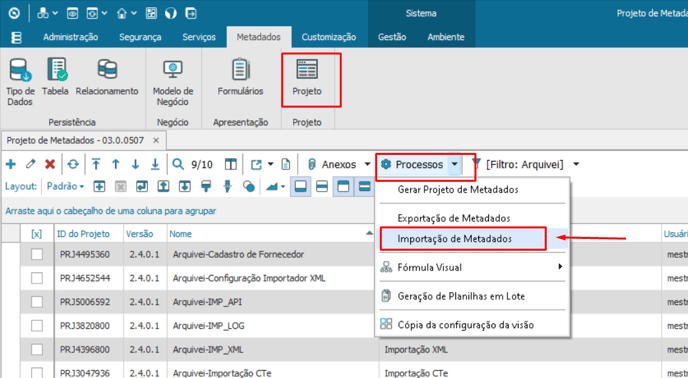Screen dimensions: 688x378
Task: Click the export arrow icon in the toolbar
Action: coord(256,165)
